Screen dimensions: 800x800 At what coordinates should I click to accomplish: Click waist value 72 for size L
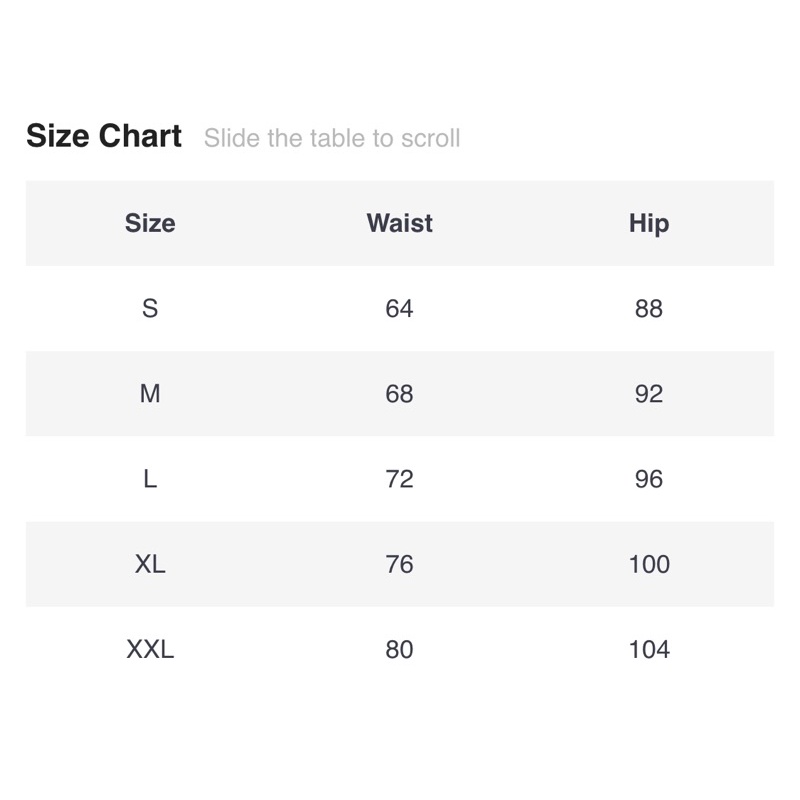pos(399,479)
